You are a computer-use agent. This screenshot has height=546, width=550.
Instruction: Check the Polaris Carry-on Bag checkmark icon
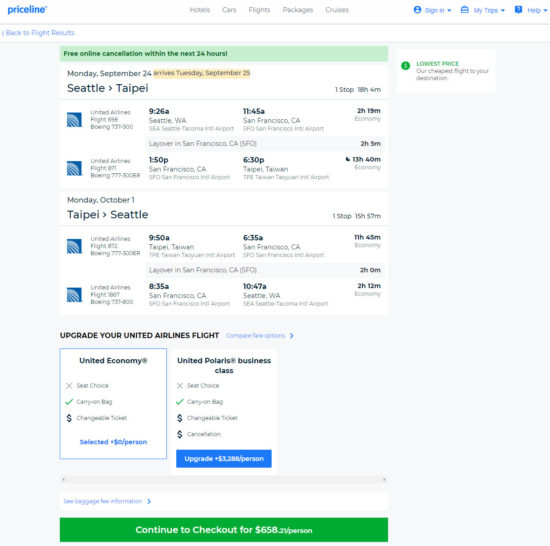(180, 402)
